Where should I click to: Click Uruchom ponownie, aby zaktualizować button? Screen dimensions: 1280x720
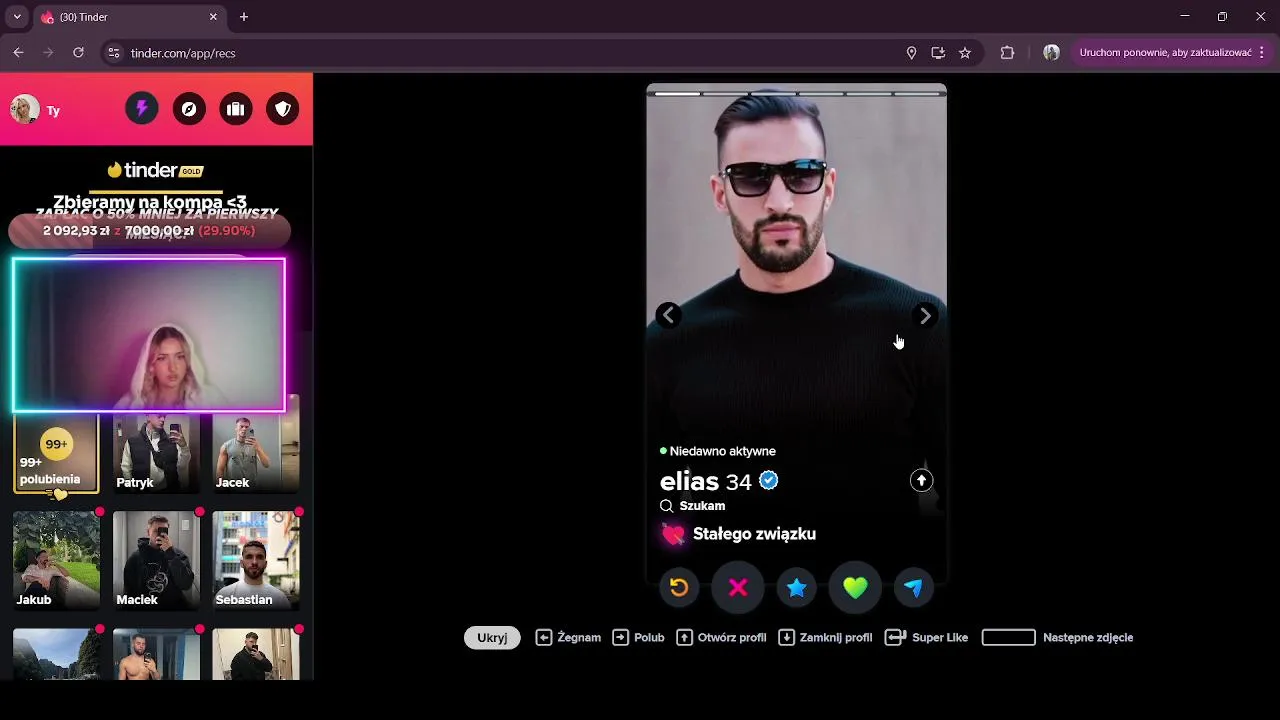pyautogui.click(x=1165, y=53)
